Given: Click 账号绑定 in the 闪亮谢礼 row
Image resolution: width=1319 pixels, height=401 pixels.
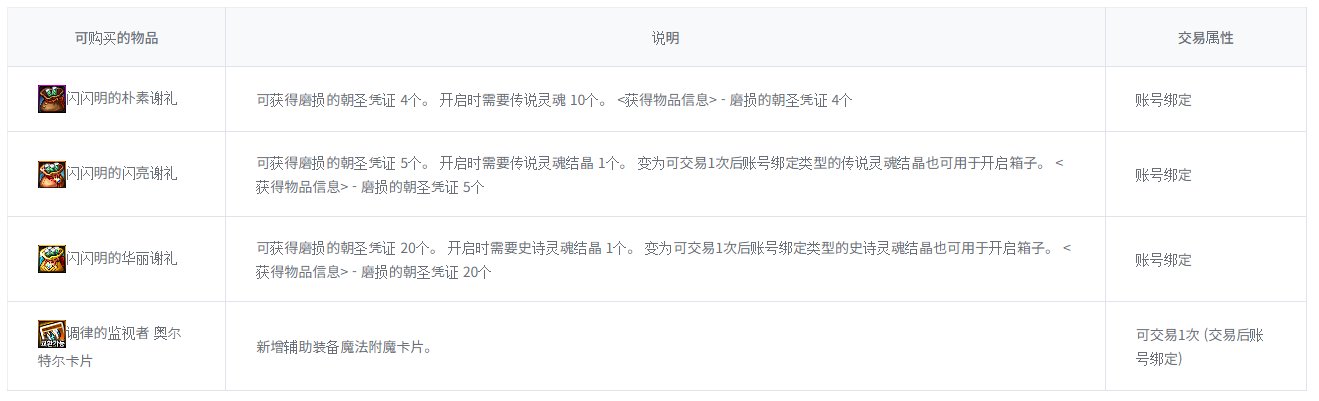Looking at the screenshot, I should 1163,175.
